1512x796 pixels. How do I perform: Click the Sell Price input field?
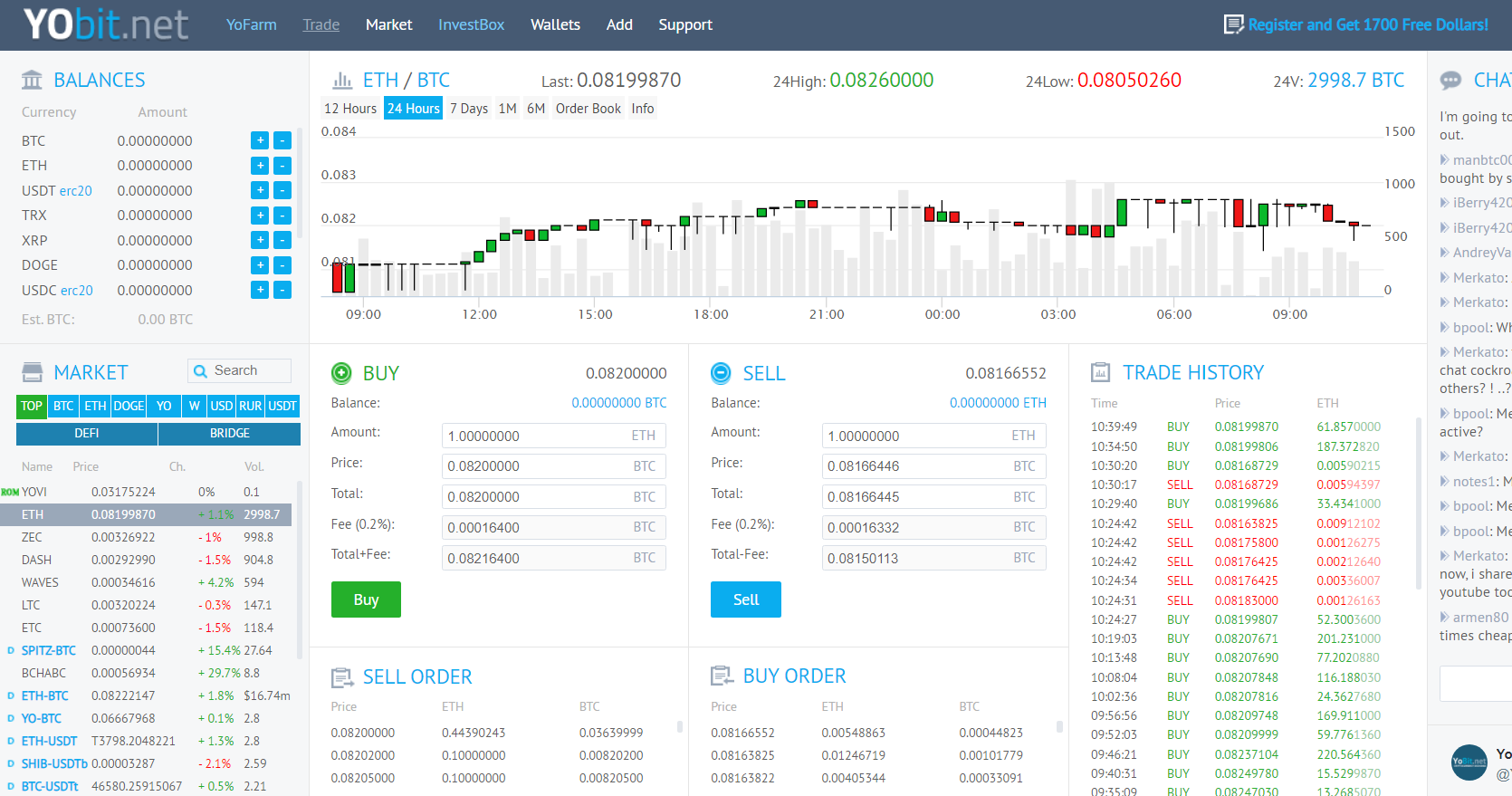point(934,466)
